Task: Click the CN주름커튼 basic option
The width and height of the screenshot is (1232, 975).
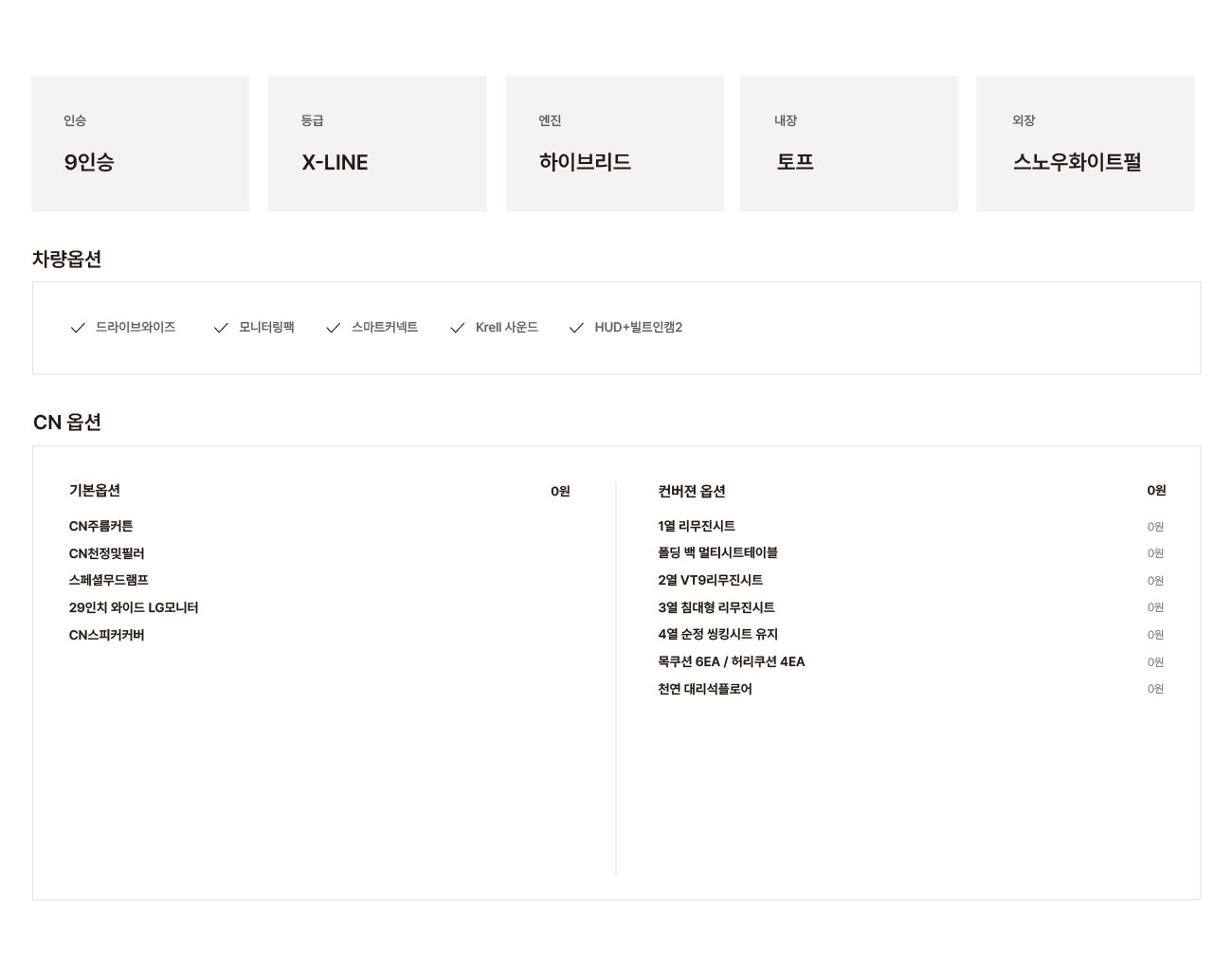Action: click(x=100, y=526)
